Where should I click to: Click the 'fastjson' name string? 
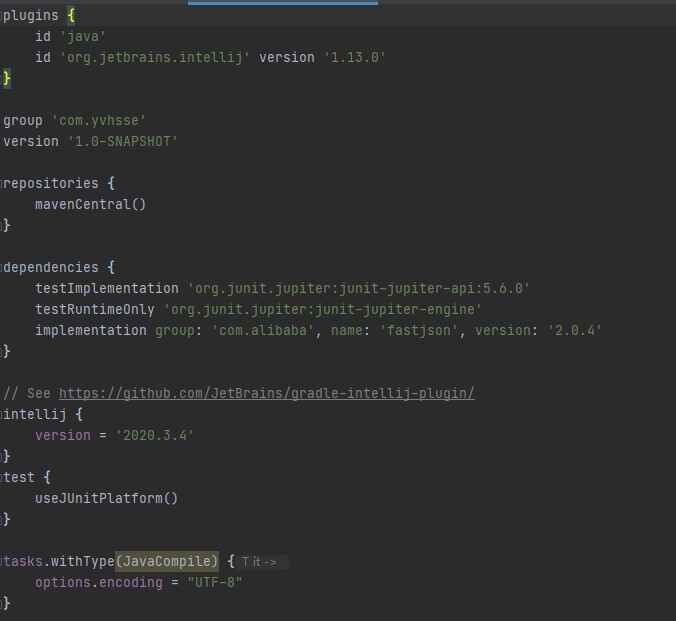(418, 331)
